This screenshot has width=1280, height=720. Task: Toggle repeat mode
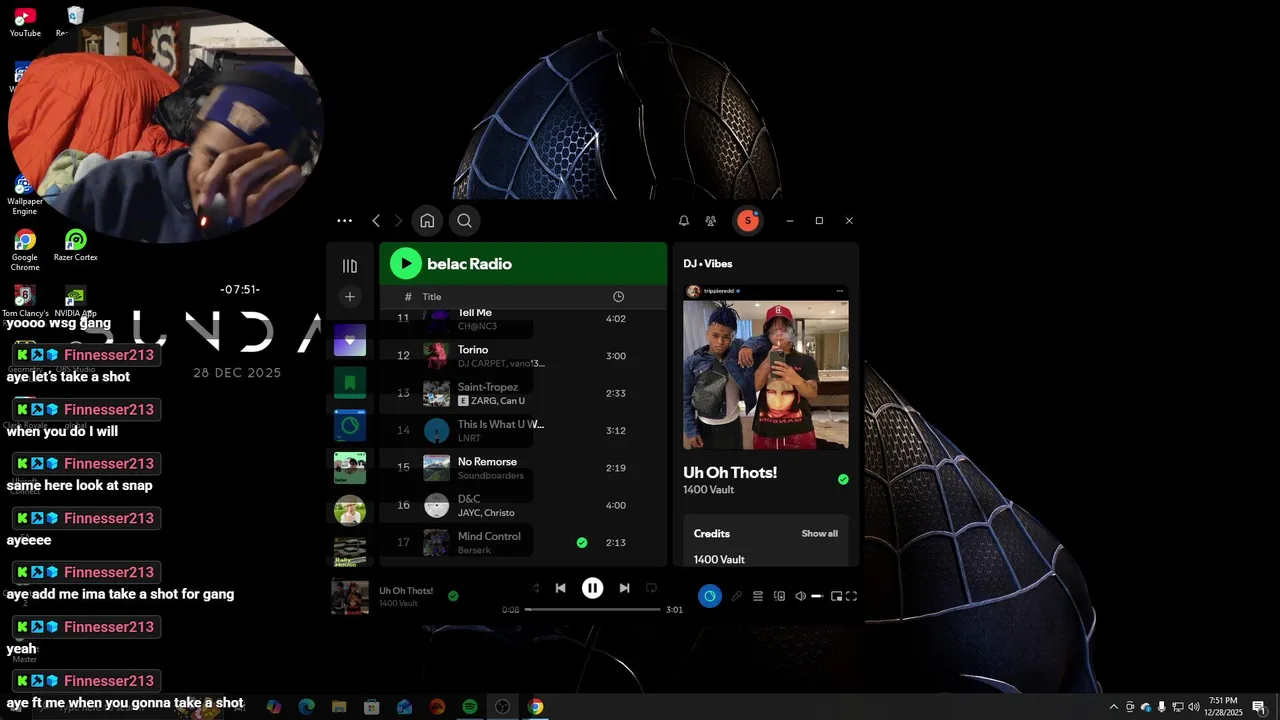coord(651,588)
